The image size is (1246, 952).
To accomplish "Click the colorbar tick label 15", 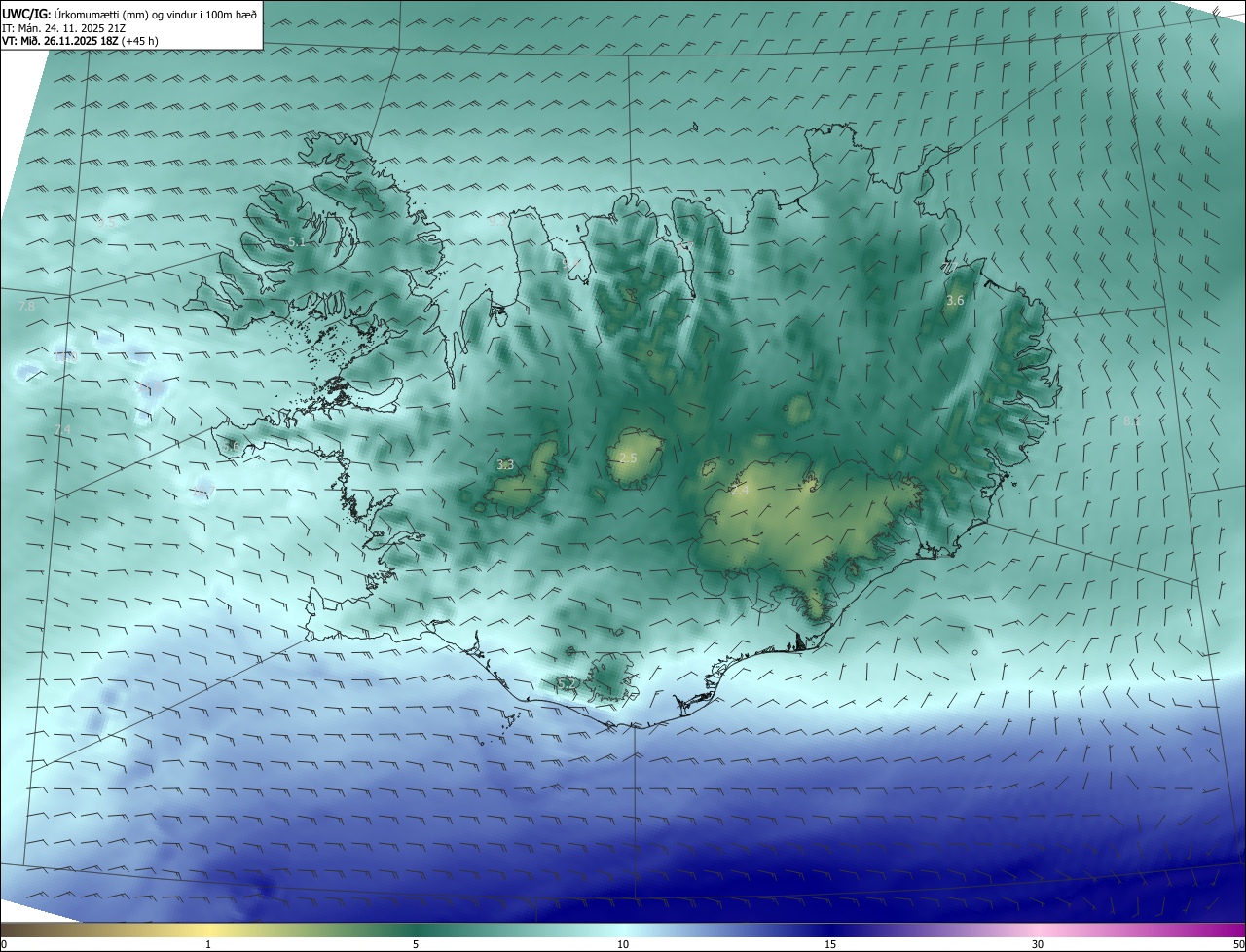I will tap(830, 944).
